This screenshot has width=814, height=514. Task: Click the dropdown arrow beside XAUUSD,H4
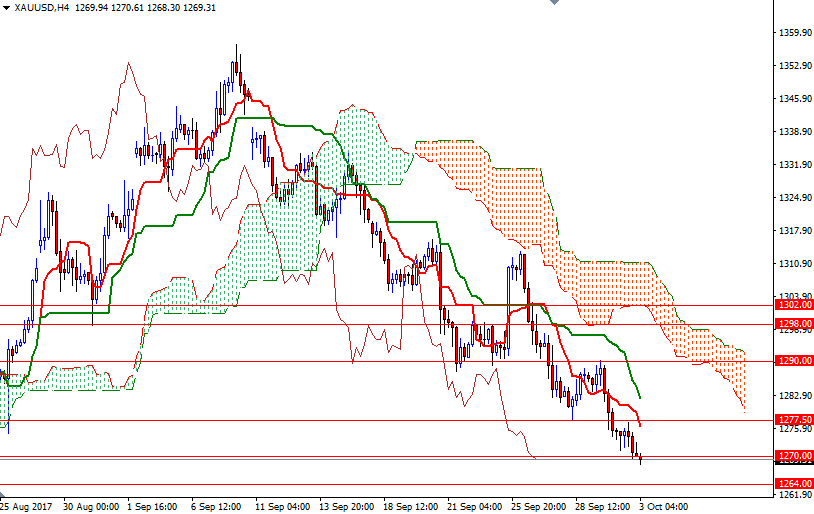[x=6, y=8]
